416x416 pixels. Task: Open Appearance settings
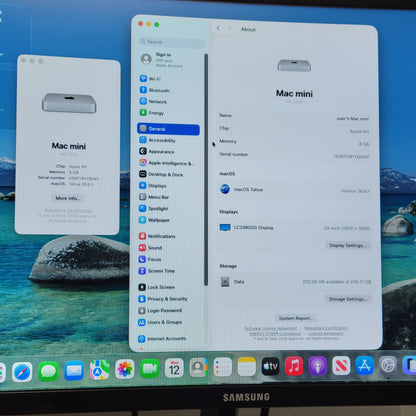pos(157,151)
